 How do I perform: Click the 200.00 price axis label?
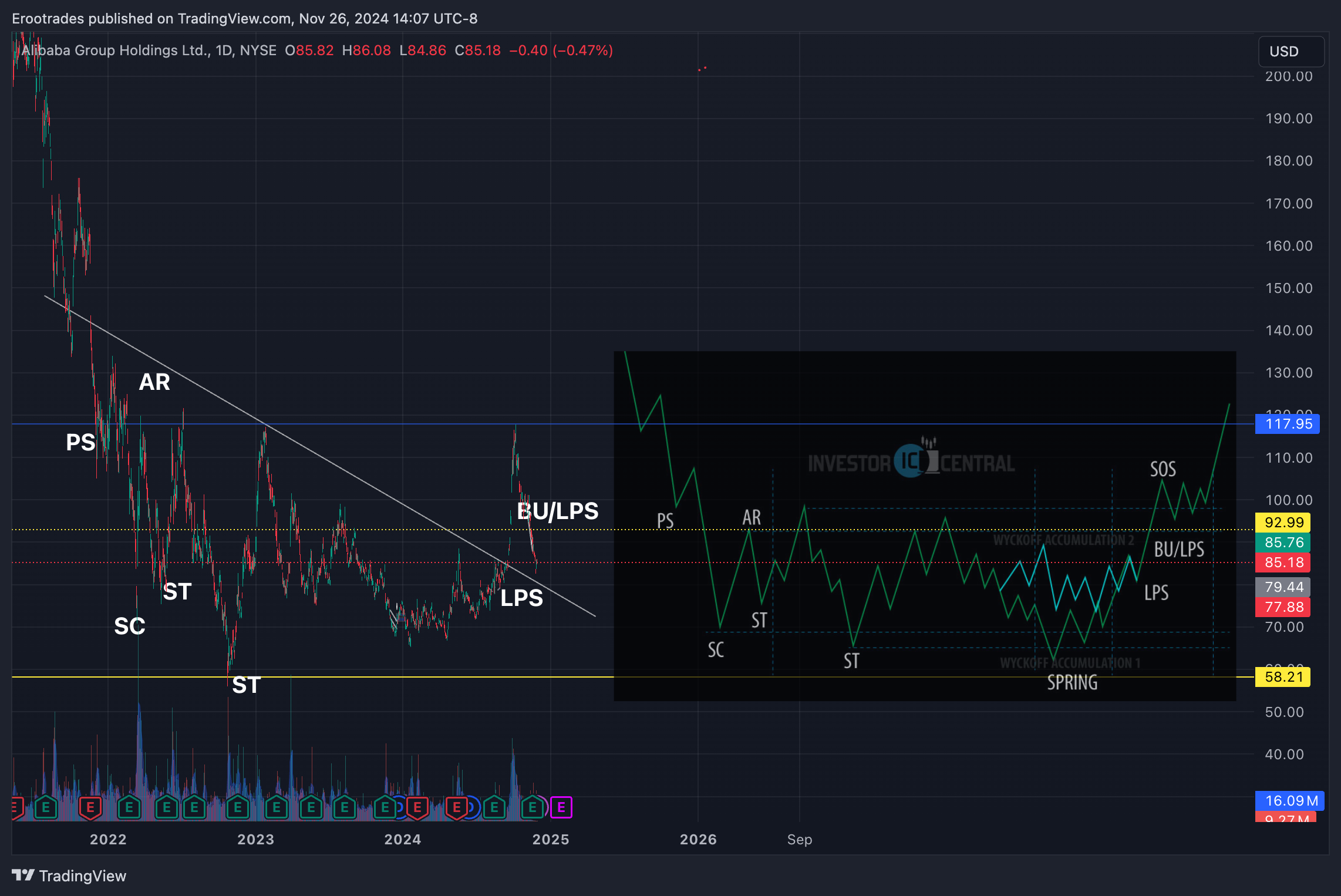pos(1289,76)
